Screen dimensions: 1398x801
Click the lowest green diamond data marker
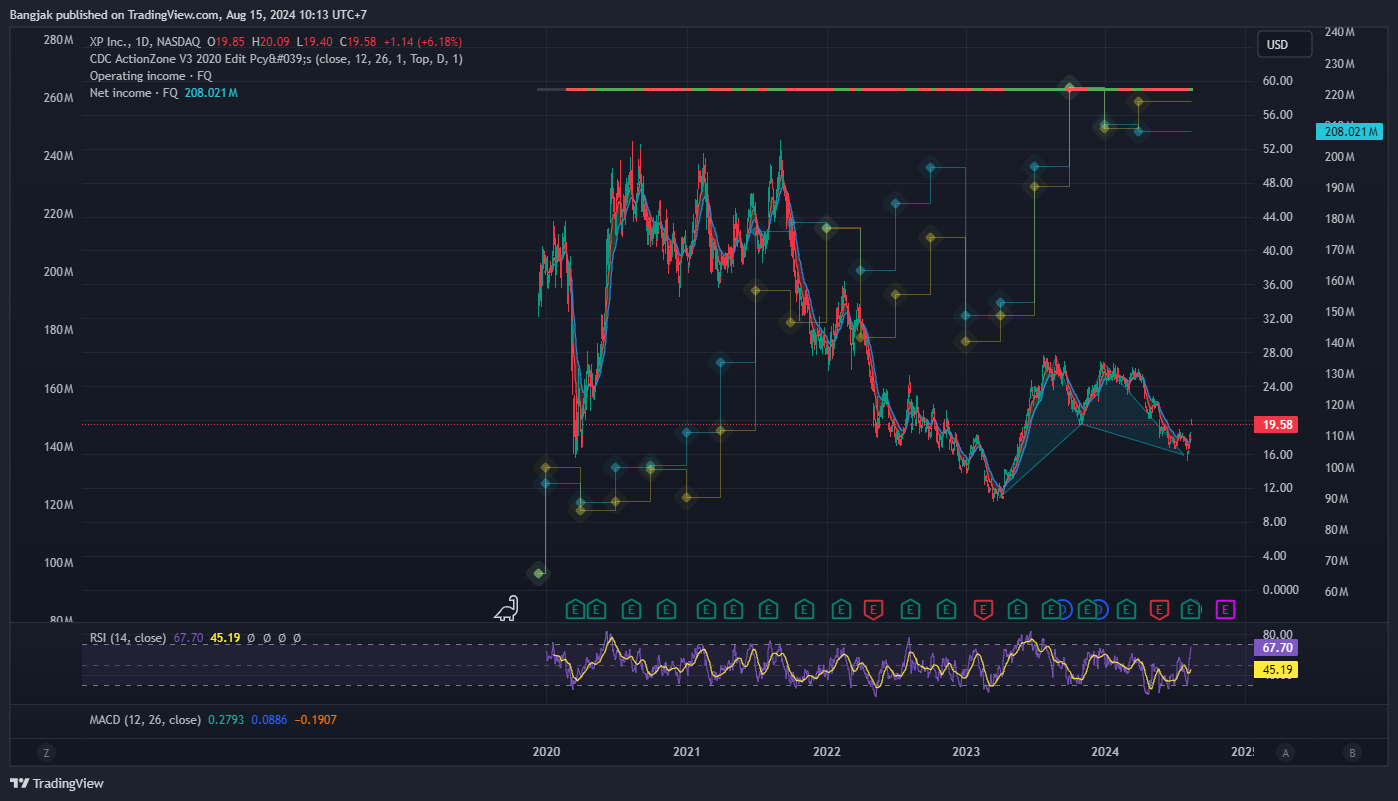538,573
